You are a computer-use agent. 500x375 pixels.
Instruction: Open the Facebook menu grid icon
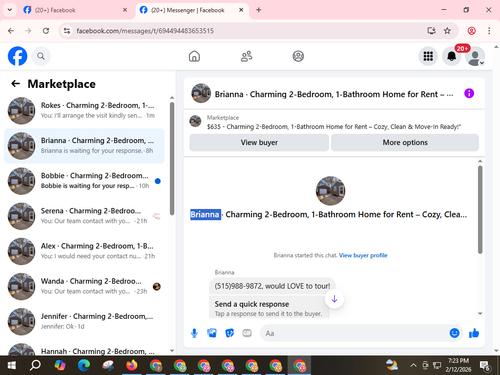tap(428, 56)
